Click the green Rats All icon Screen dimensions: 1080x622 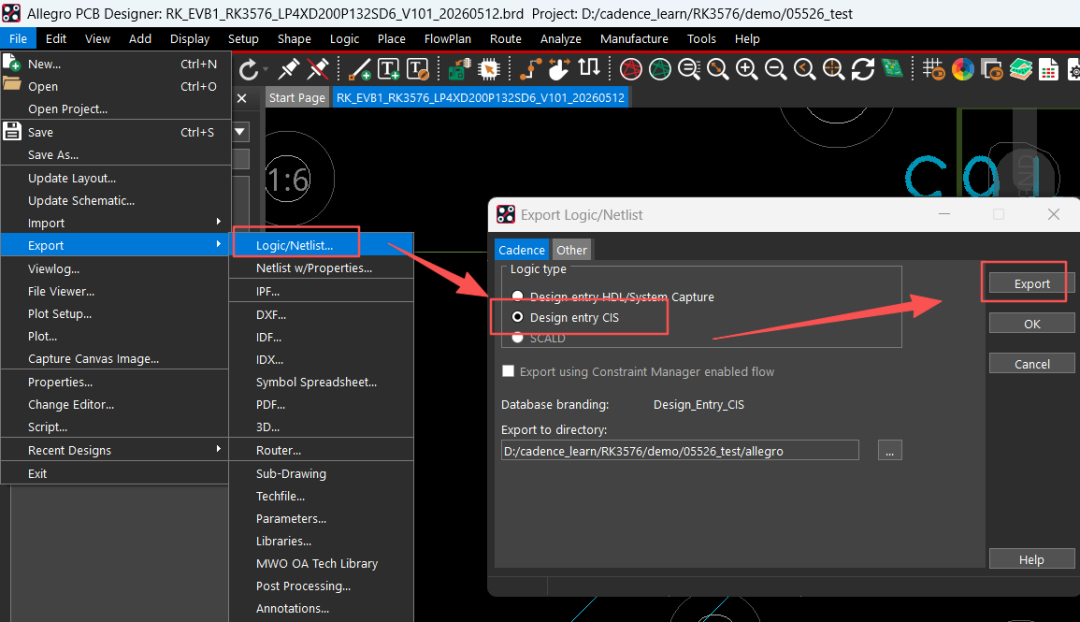coord(660,69)
